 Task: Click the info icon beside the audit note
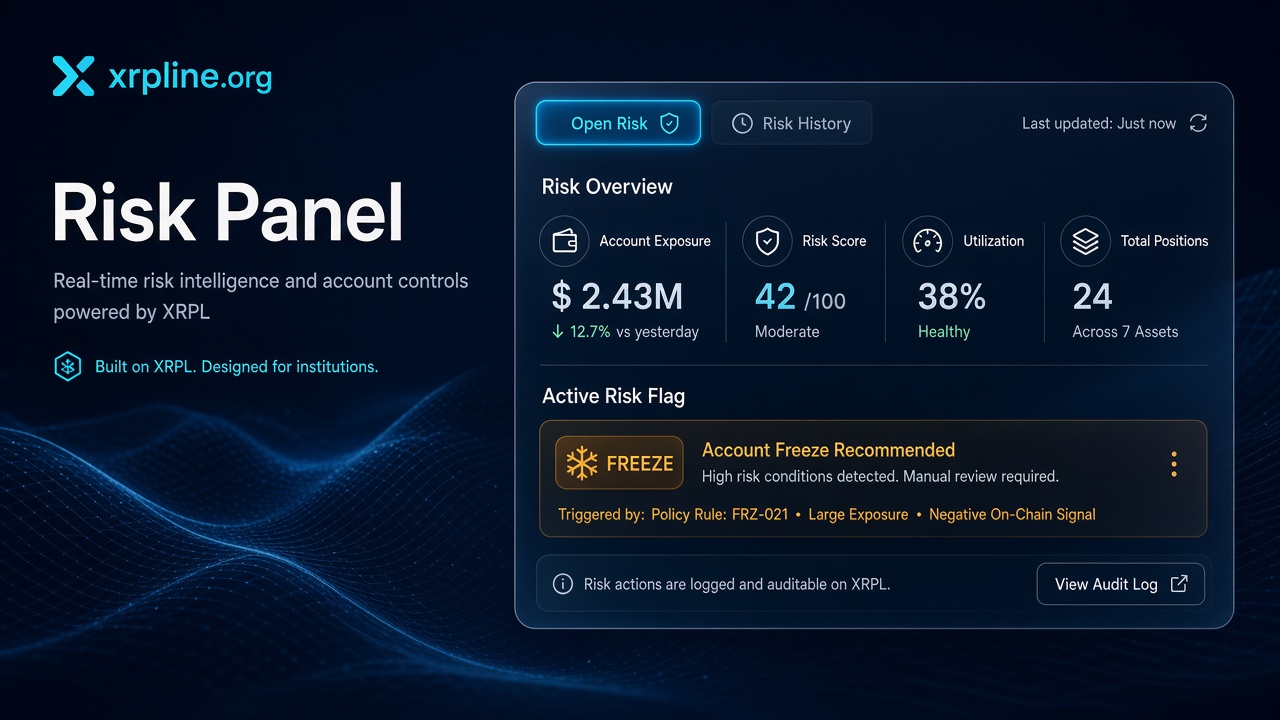tap(564, 584)
